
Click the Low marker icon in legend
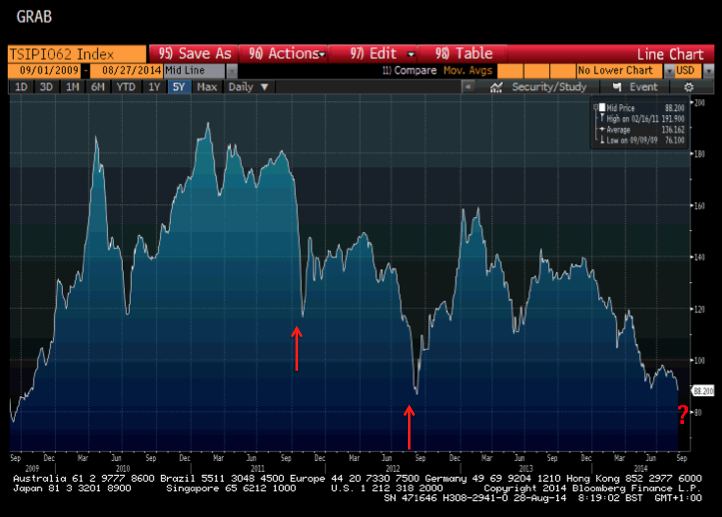click(601, 141)
